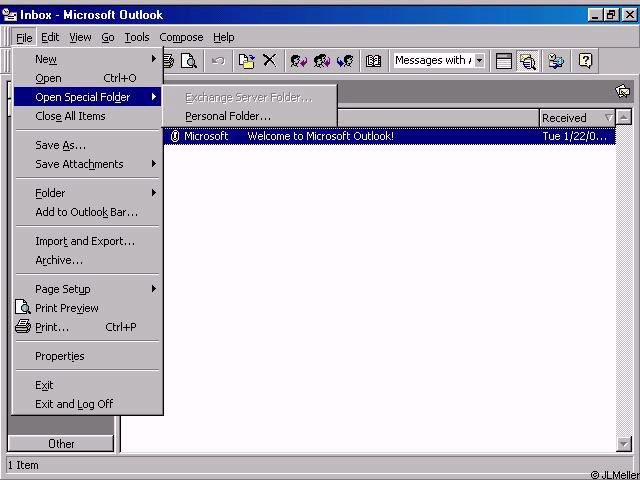640x480 pixels.
Task: Close the Outlook window
Action: [x=629, y=15]
